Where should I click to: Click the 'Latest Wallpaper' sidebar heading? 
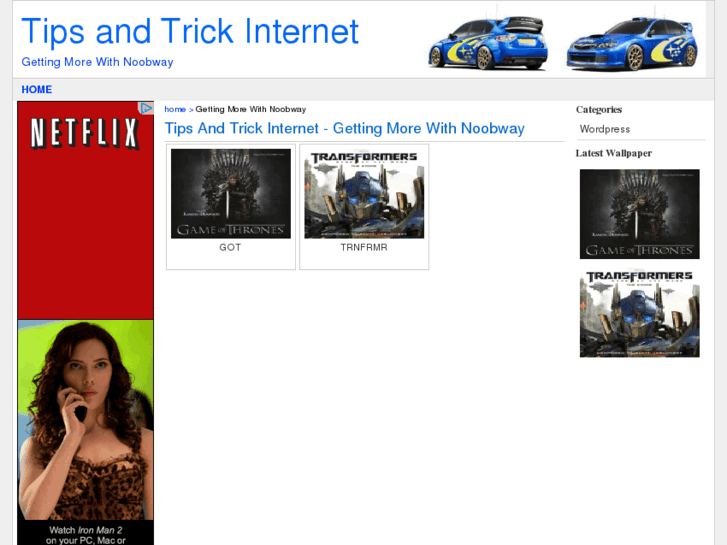pyautogui.click(x=613, y=154)
